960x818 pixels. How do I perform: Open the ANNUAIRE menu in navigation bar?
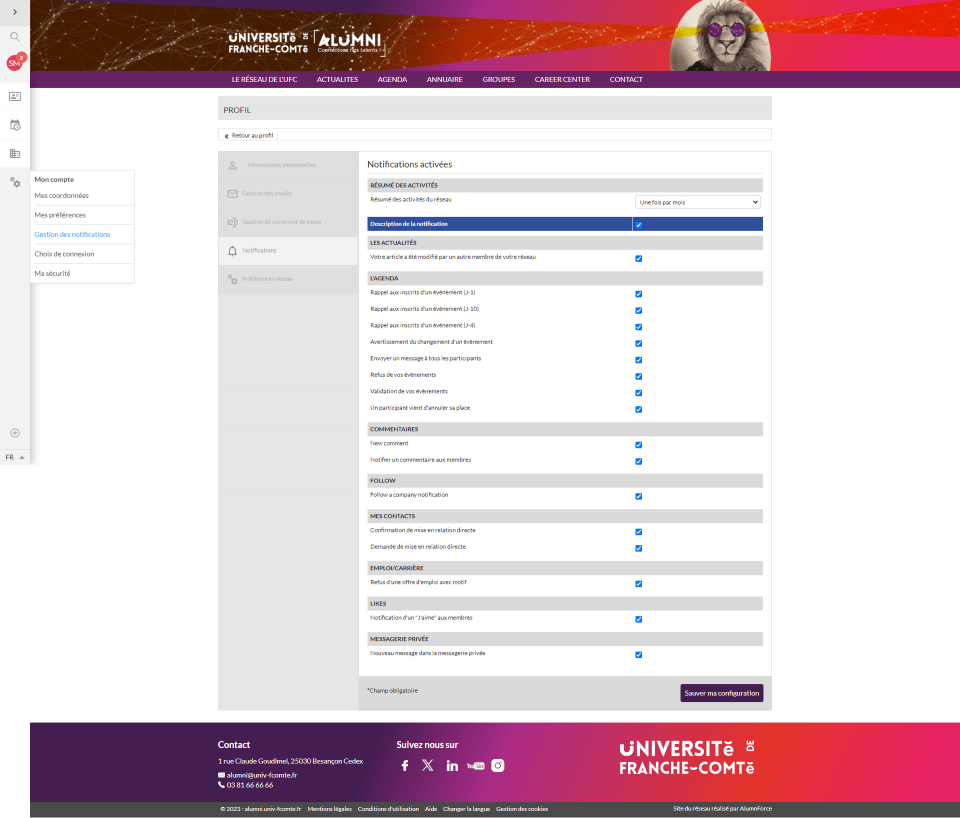click(x=444, y=79)
